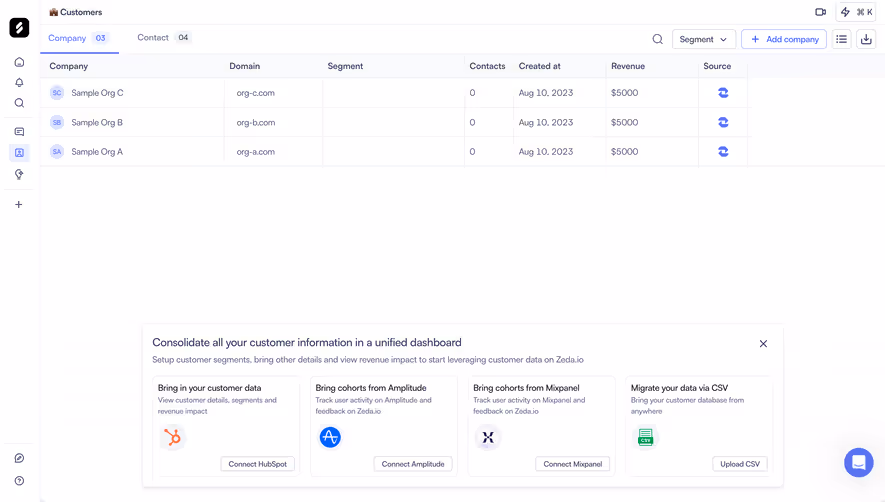
Task: Open the feedback message icon in sidebar
Action: [x=19, y=132]
